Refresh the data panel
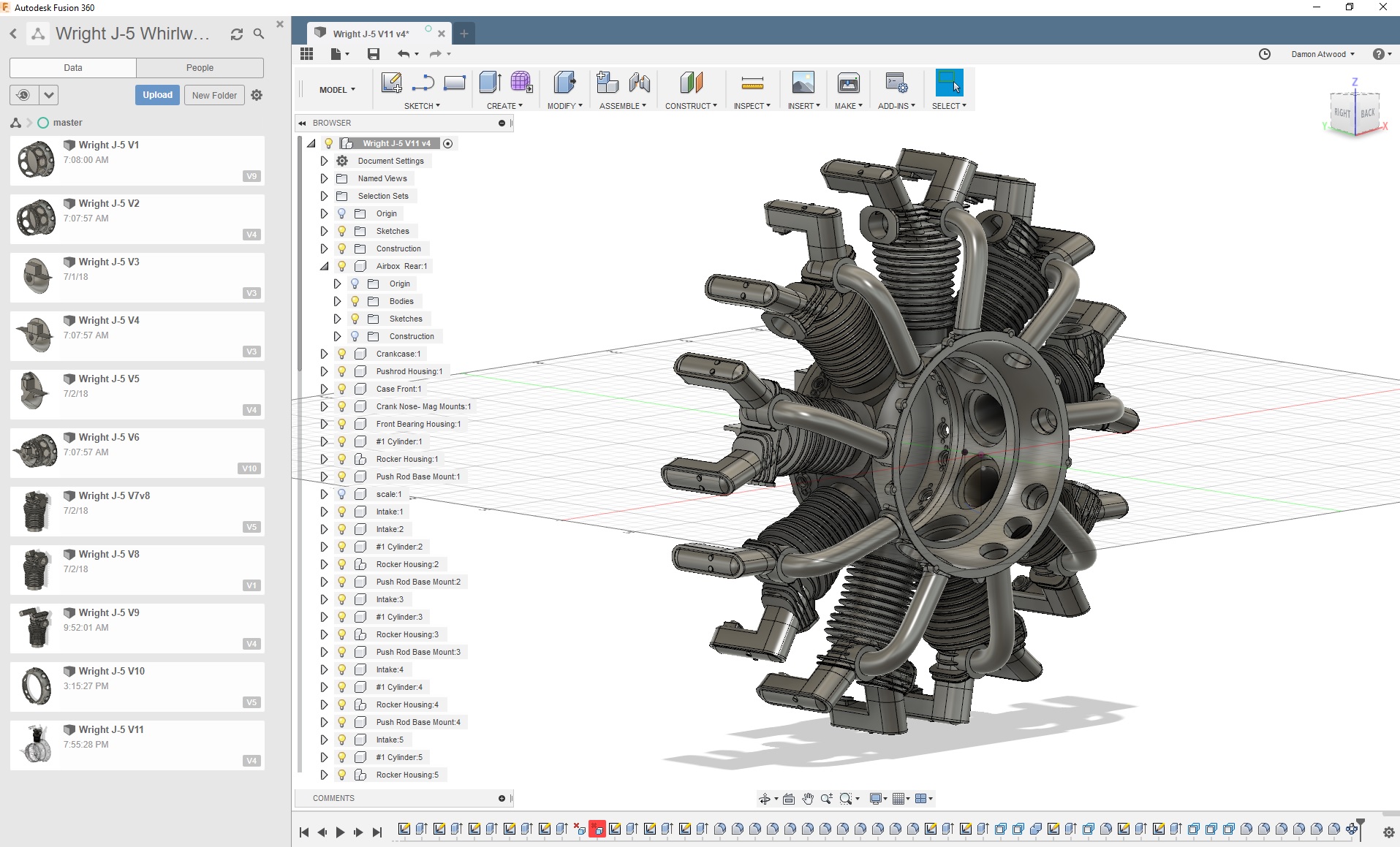 (236, 34)
